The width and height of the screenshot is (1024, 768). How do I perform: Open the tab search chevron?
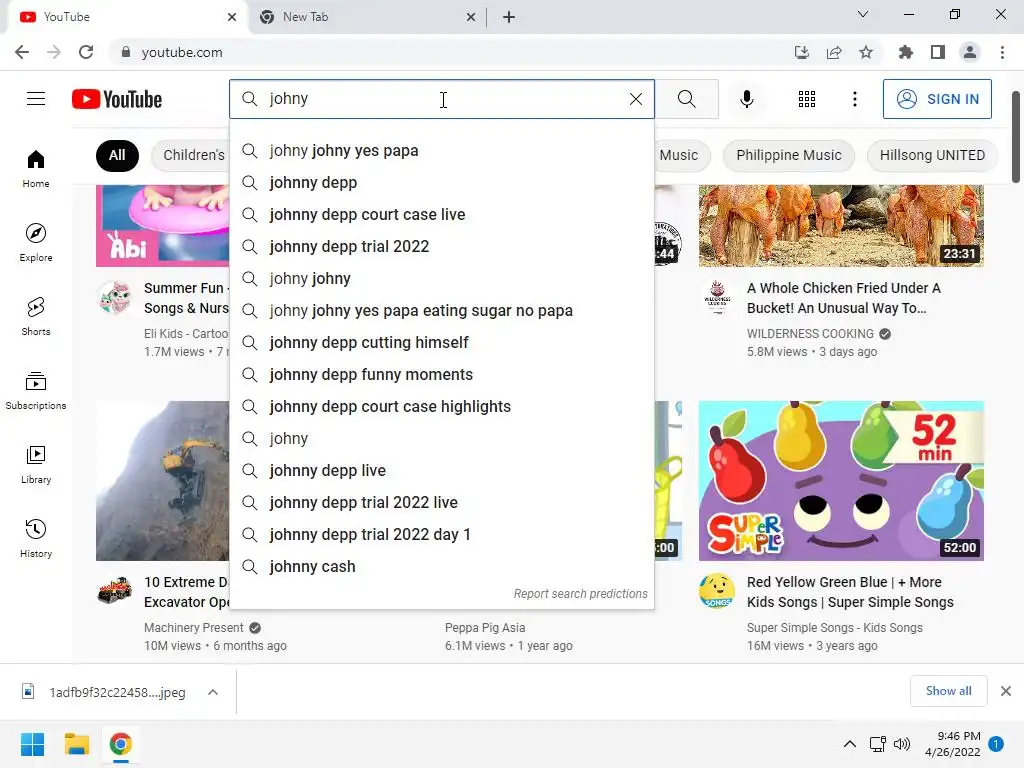(863, 14)
